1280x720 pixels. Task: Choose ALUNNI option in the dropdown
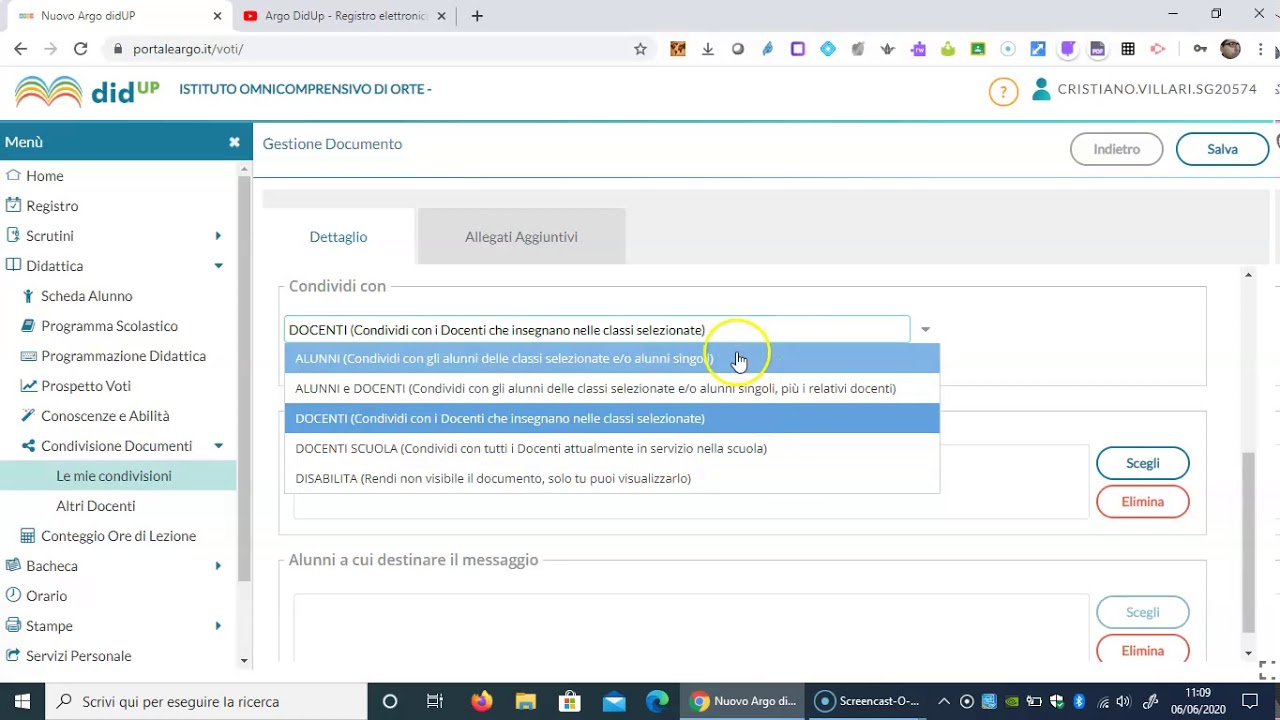[612, 358]
